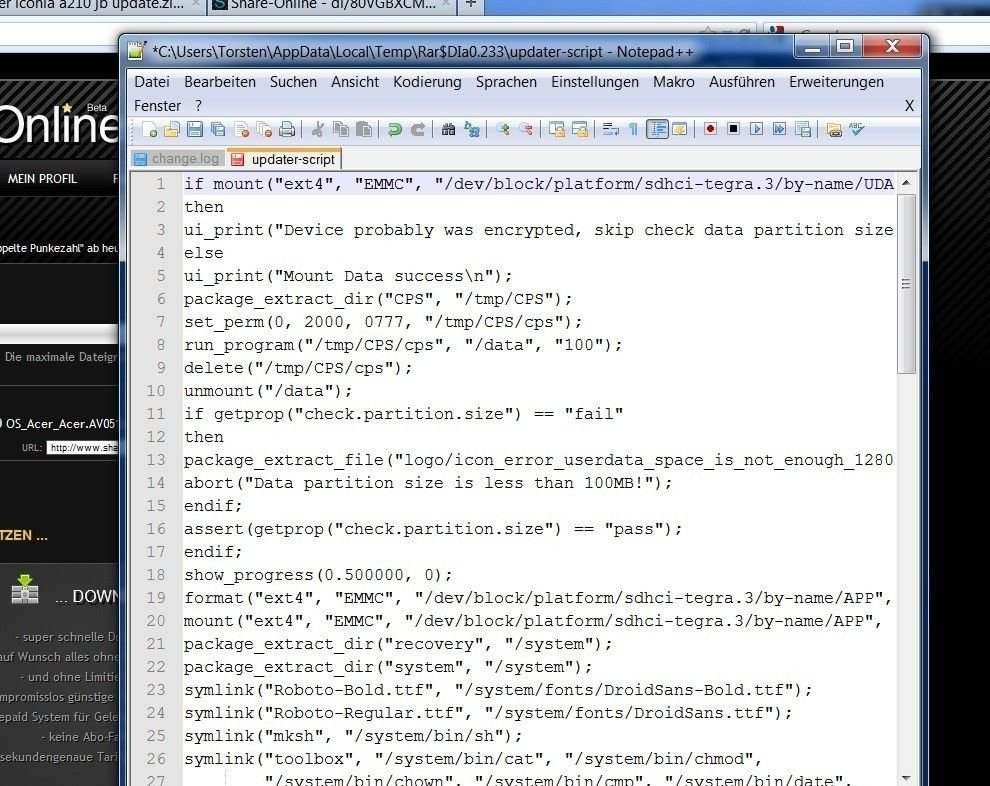990x786 pixels.
Task: Open the Suchen menu
Action: click(293, 82)
